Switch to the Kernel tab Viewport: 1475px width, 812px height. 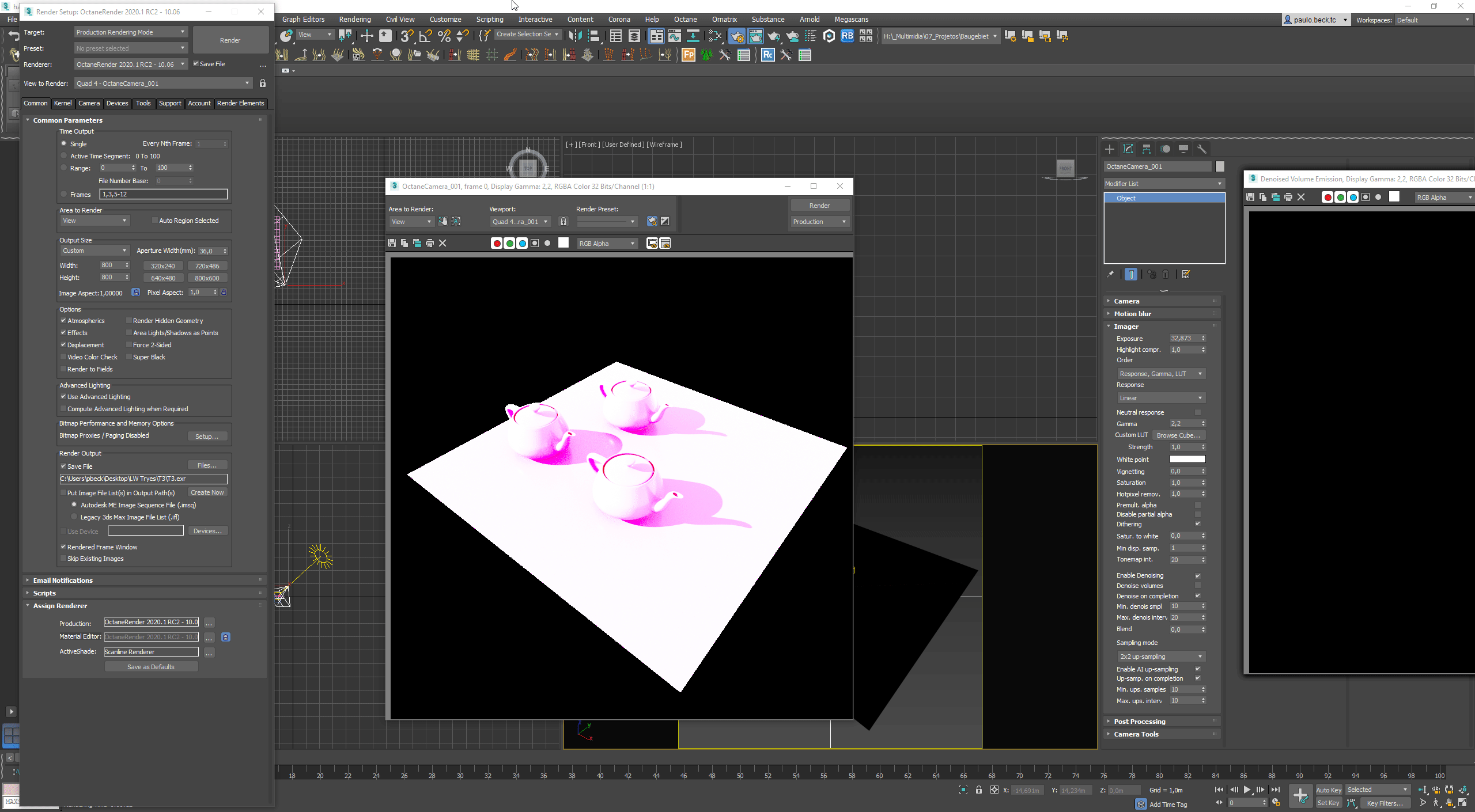[63, 103]
